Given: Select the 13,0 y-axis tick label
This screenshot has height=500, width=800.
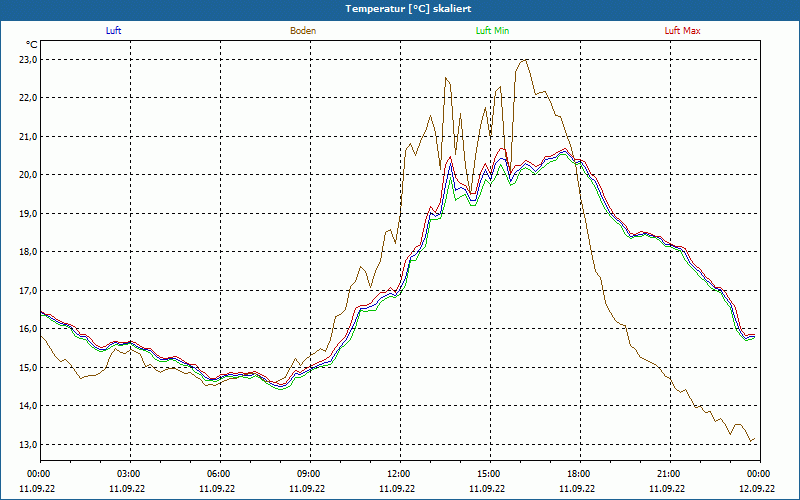Looking at the screenshot, I should [x=27, y=444].
